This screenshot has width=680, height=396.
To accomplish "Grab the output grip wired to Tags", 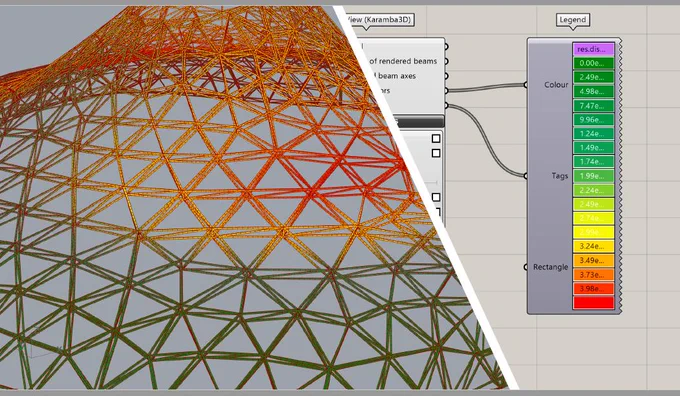I will (x=446, y=105).
